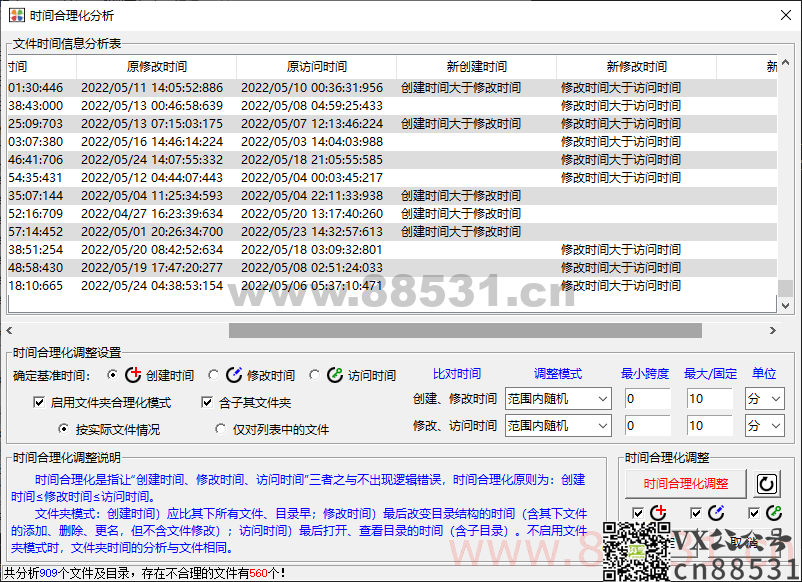Screen dimensions: 802x582
Task: Select 仅对列表中的文件 radio option
Action: [x=220, y=429]
